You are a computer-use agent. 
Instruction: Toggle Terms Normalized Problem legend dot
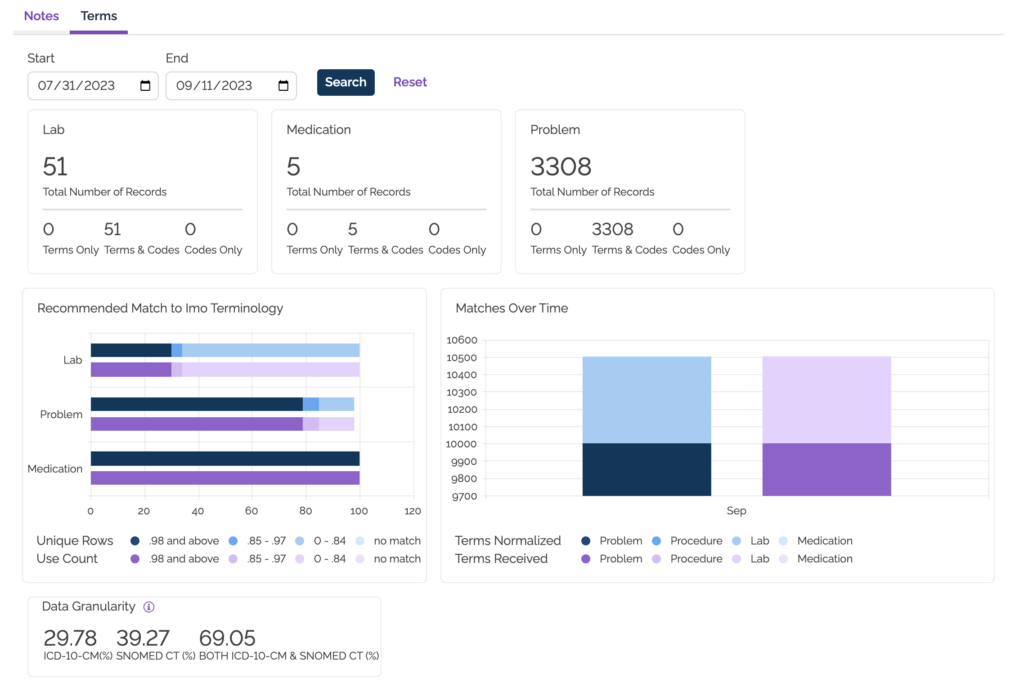pyautogui.click(x=585, y=541)
